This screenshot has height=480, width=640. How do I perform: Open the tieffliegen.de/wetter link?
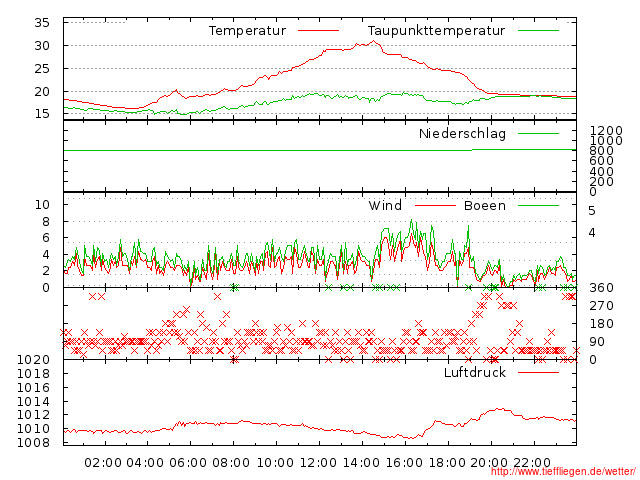point(563,472)
